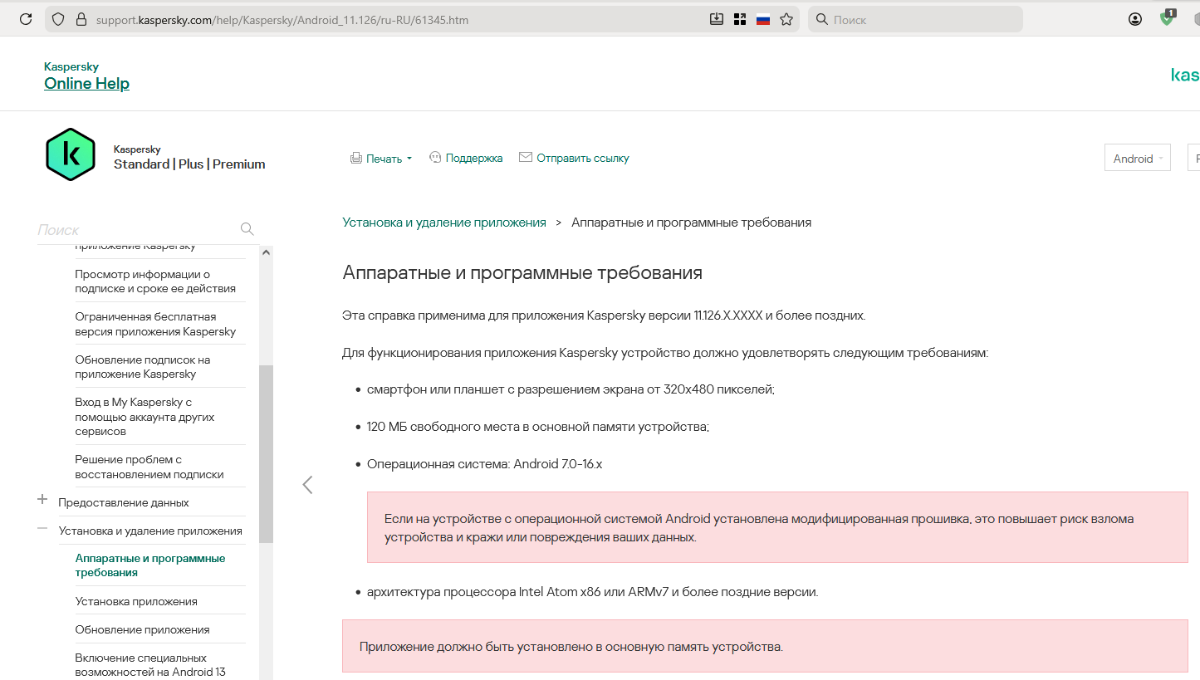Select Предоставление данных in sidebar

(123, 502)
